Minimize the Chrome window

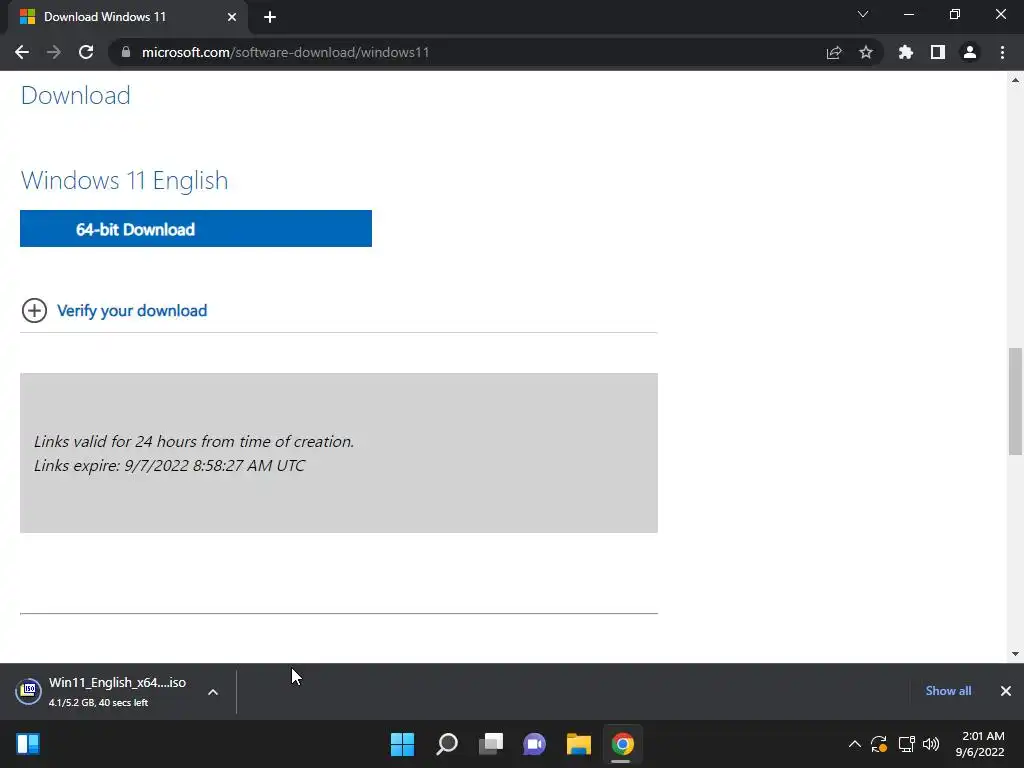[x=908, y=14]
